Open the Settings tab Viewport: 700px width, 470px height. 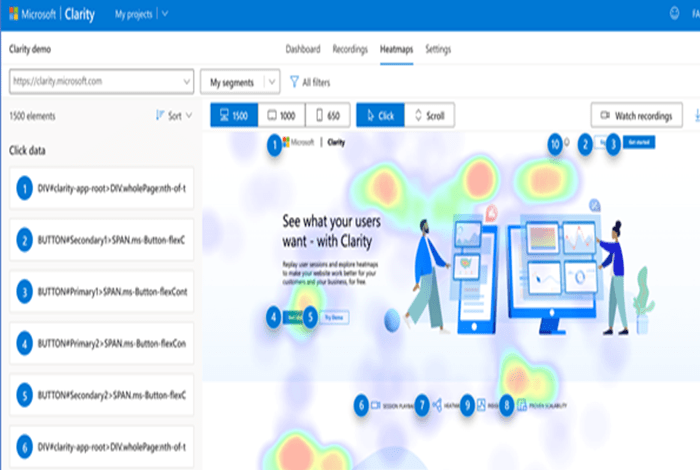[438, 49]
